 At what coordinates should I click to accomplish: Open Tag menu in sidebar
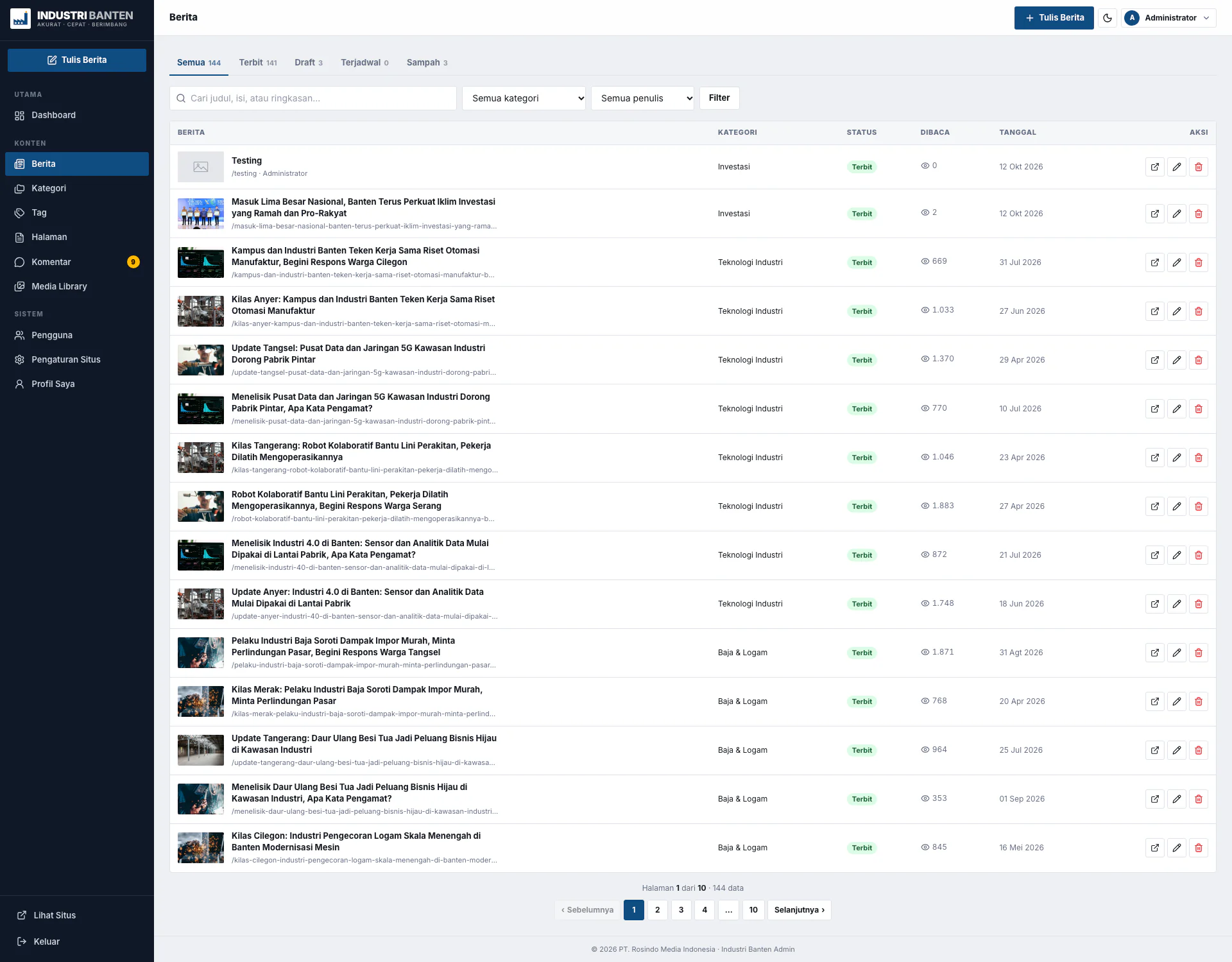click(77, 213)
